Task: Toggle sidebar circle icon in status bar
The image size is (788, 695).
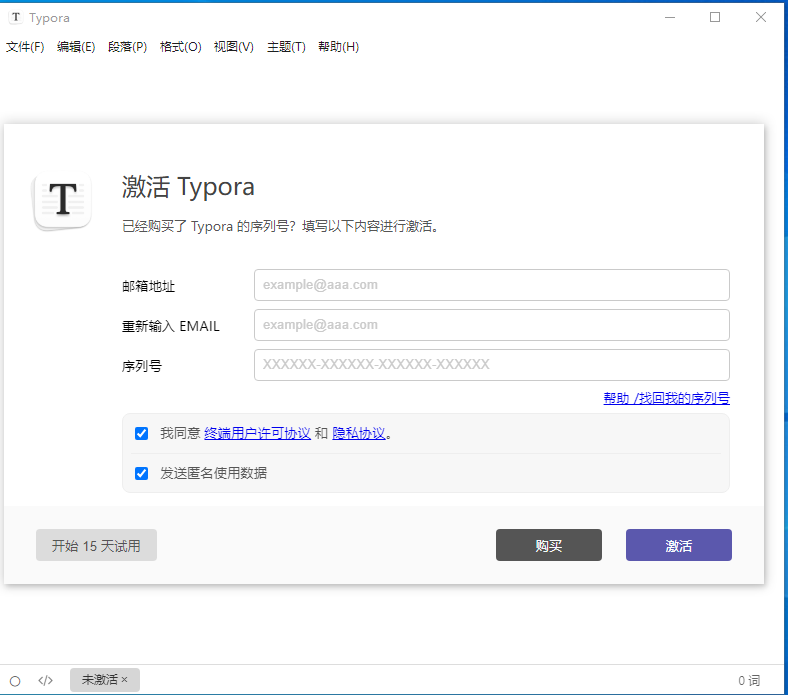Action: click(x=15, y=681)
